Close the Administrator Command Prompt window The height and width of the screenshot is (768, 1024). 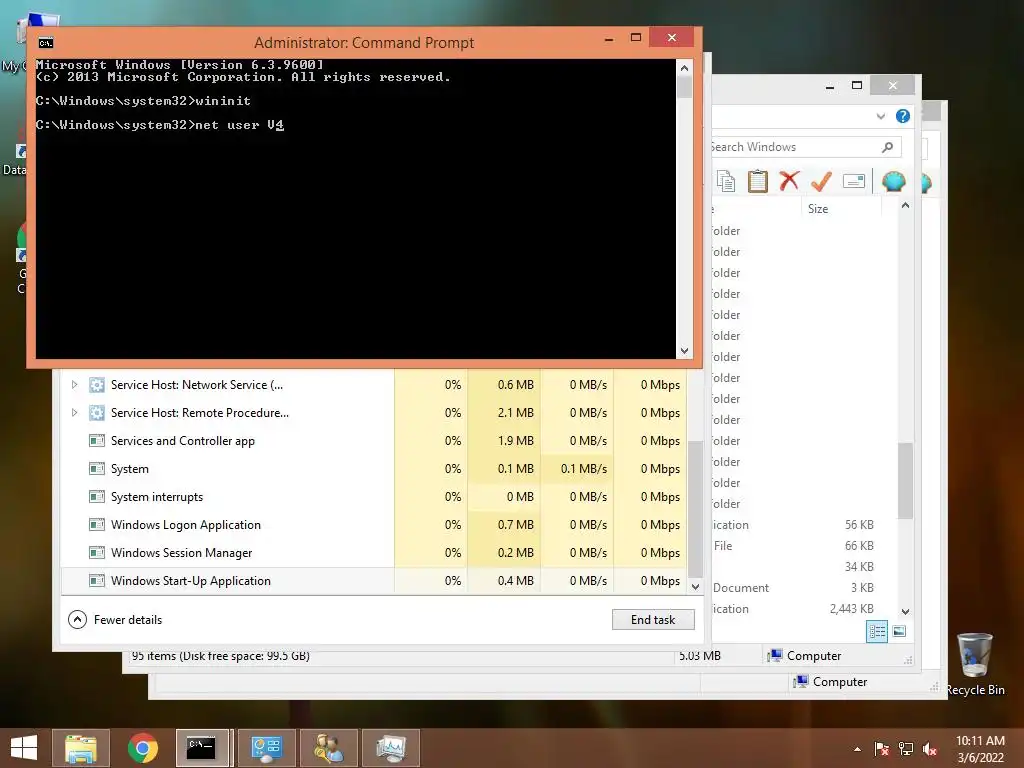pos(671,38)
